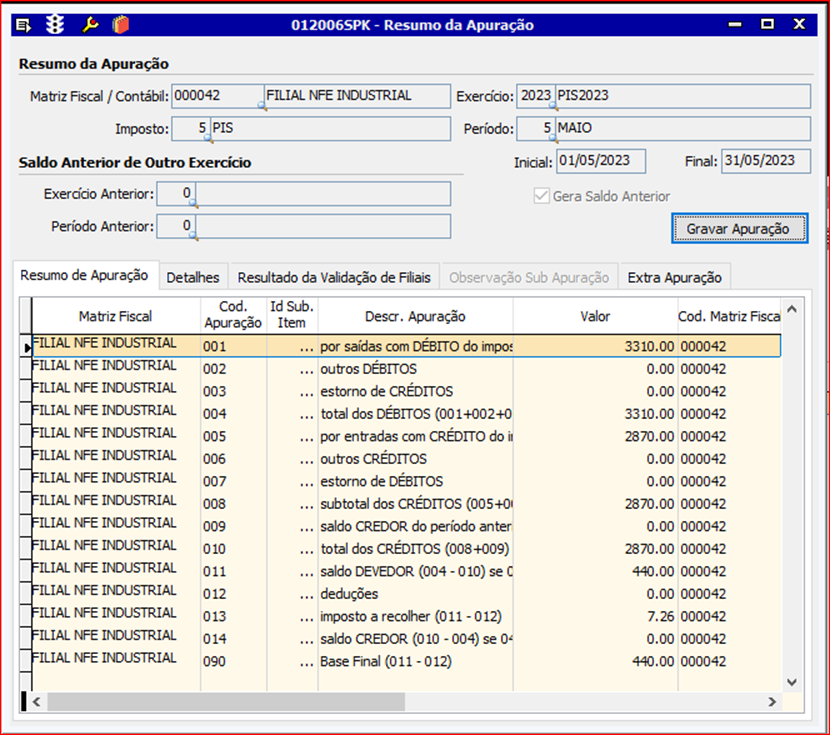Open lookup icon on Imposto field
Screen dimensions: 830x735
point(207,137)
